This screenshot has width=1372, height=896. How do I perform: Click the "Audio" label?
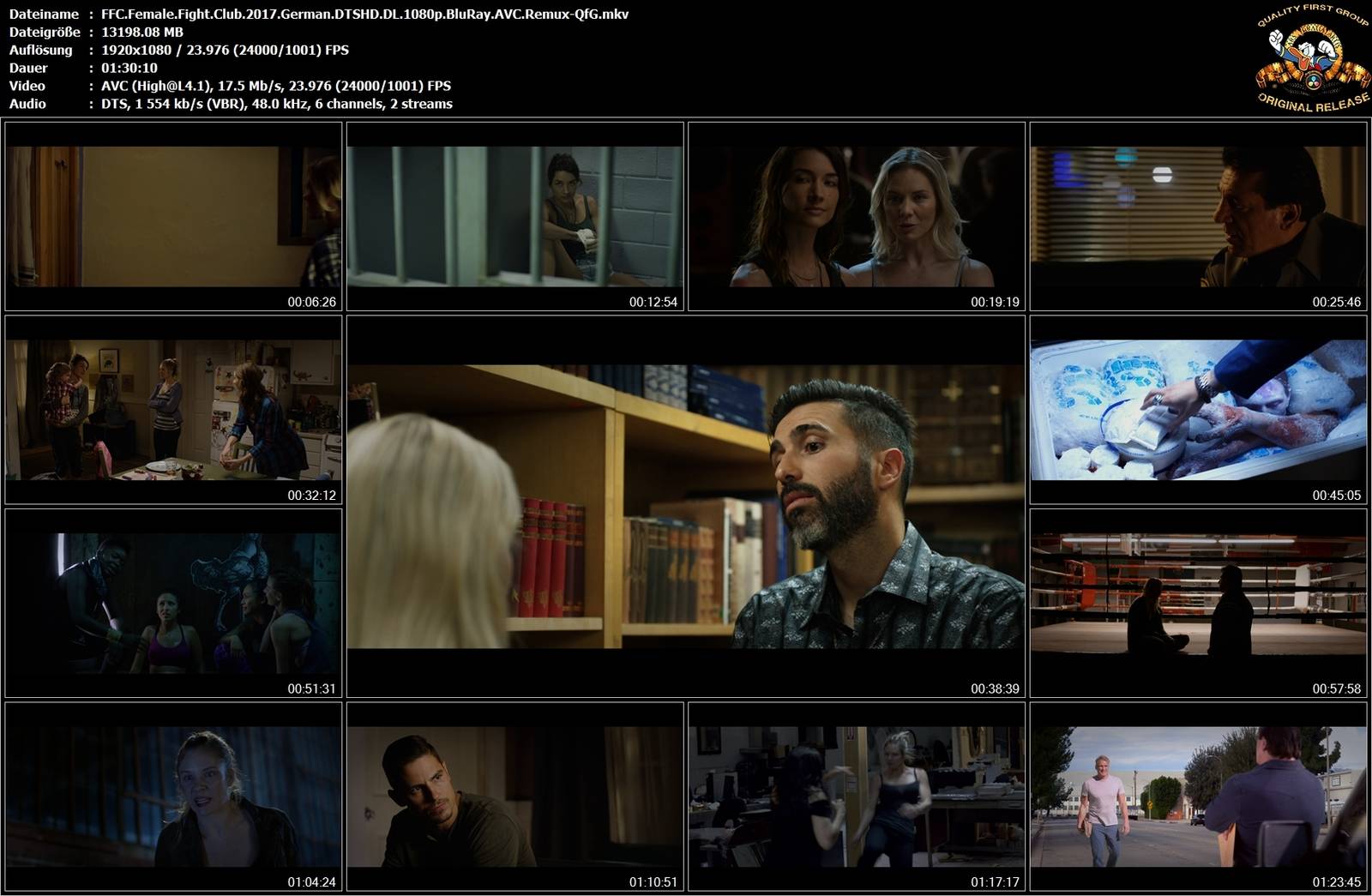27,104
